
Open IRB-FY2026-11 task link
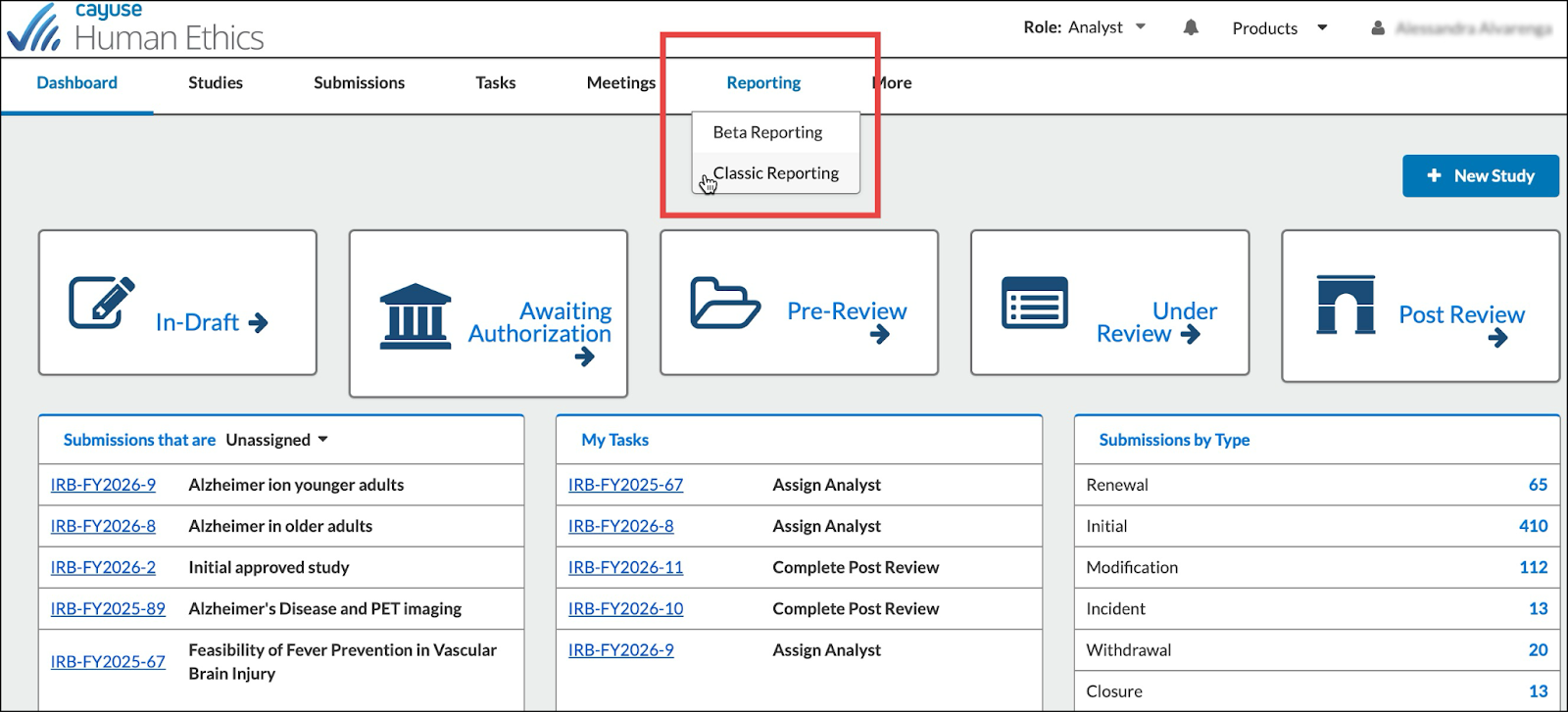tap(625, 567)
